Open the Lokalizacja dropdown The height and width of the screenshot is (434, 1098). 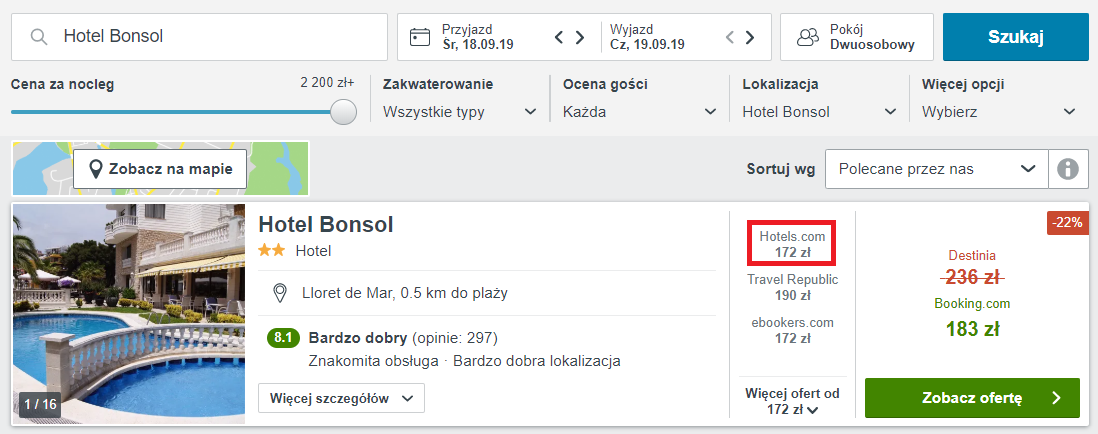(820, 112)
